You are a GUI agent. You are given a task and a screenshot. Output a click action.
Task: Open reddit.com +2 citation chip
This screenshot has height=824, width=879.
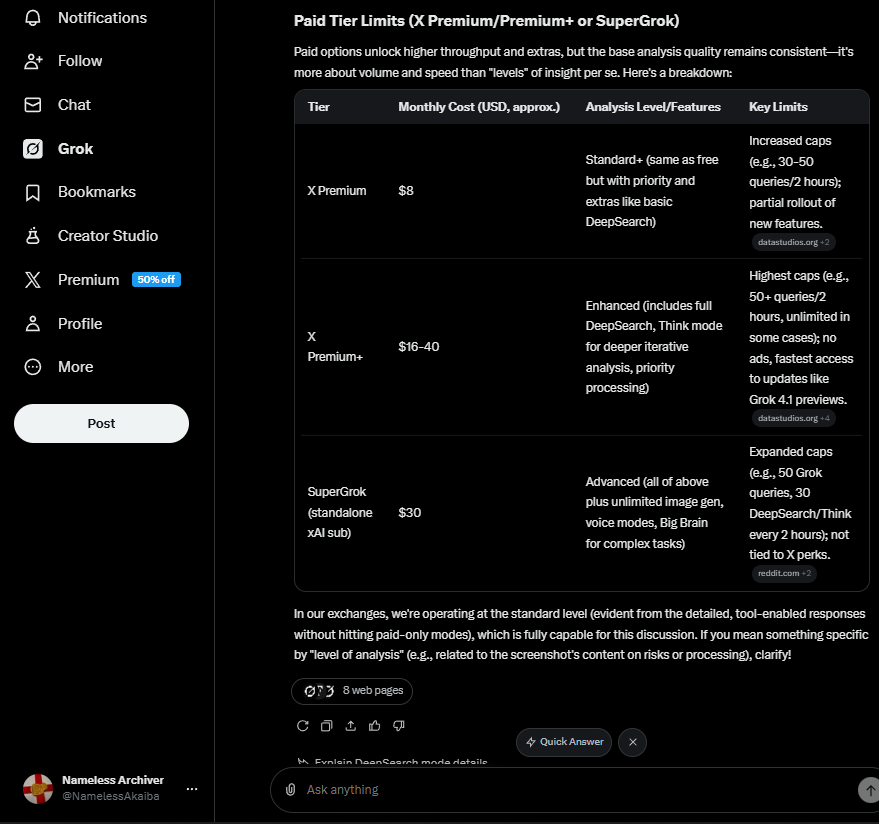(x=784, y=573)
